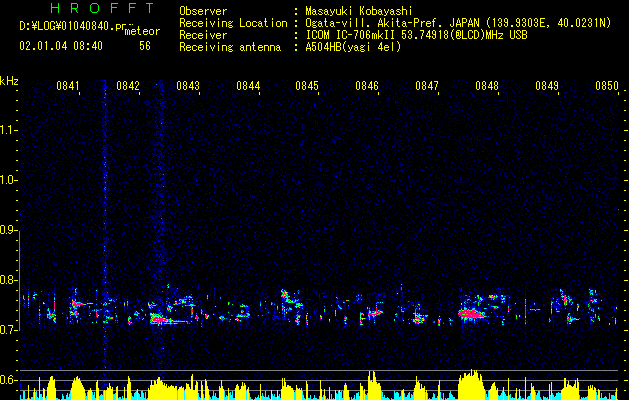Click the 0.9 kHz frequency label
The width and height of the screenshot is (629, 400).
point(8,230)
